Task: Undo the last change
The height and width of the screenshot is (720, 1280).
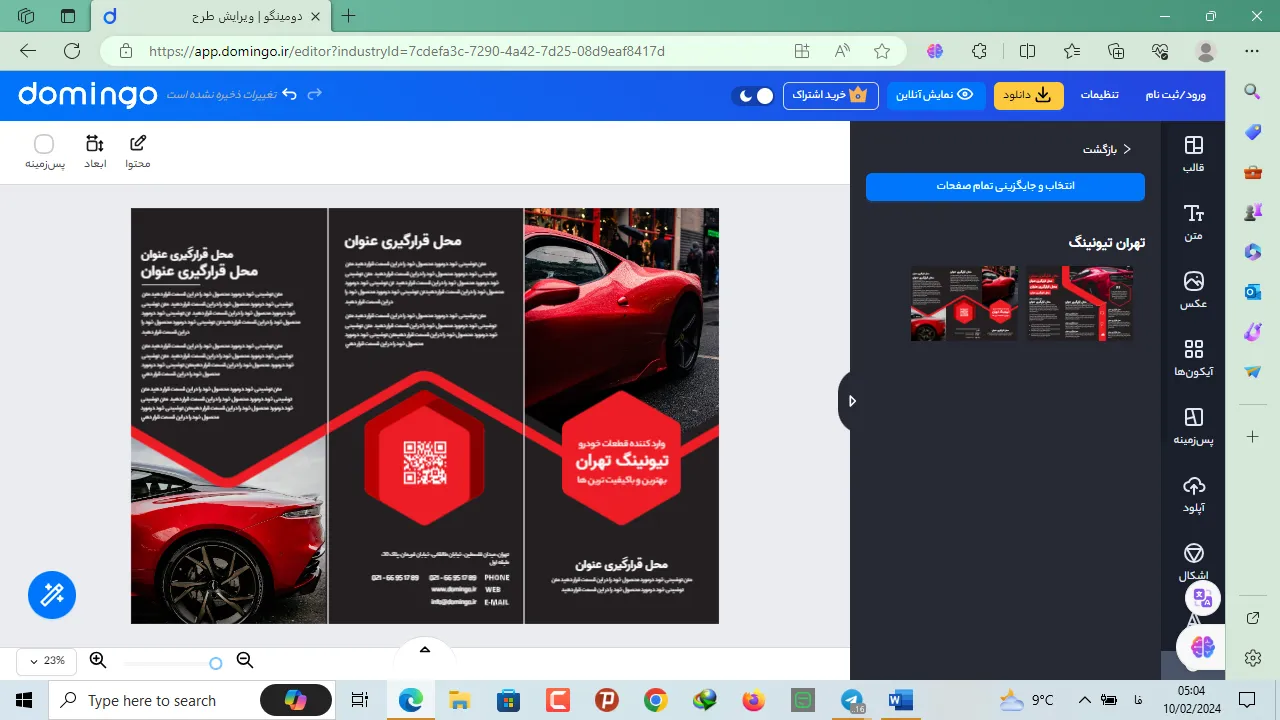Action: (x=289, y=95)
